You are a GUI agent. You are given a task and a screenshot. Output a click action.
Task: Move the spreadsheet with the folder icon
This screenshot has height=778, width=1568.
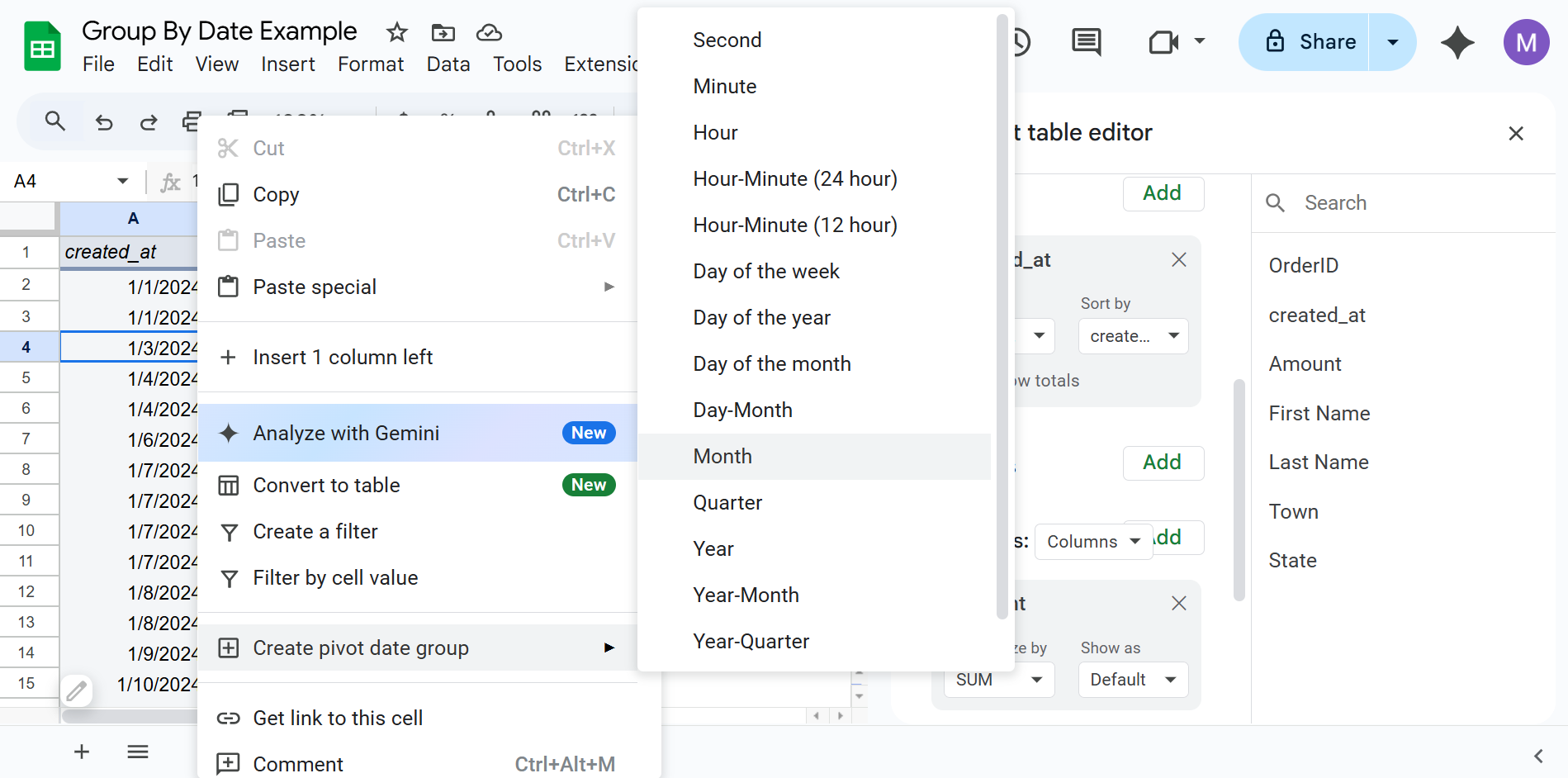coord(443,32)
